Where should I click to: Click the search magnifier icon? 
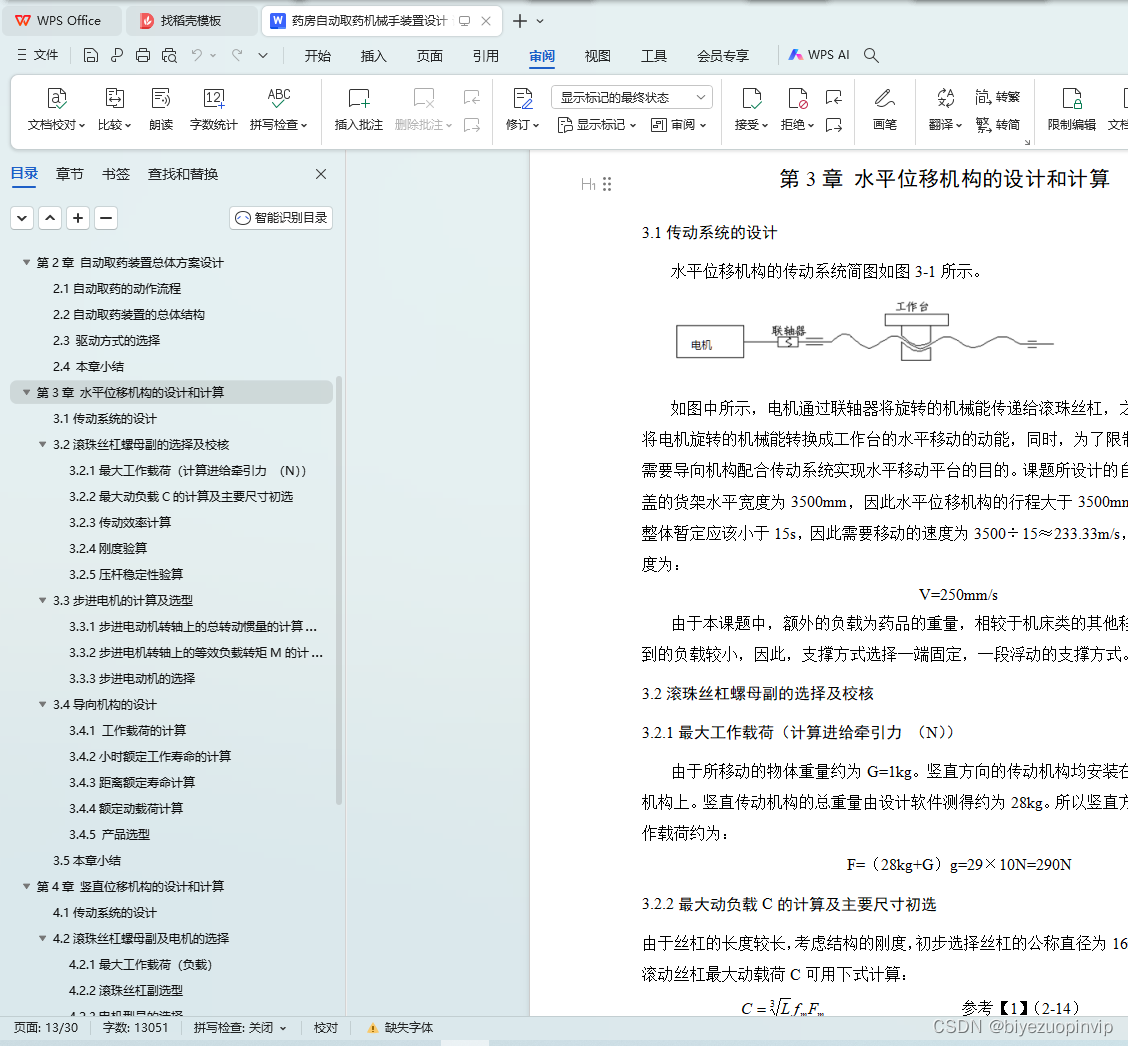coord(871,55)
